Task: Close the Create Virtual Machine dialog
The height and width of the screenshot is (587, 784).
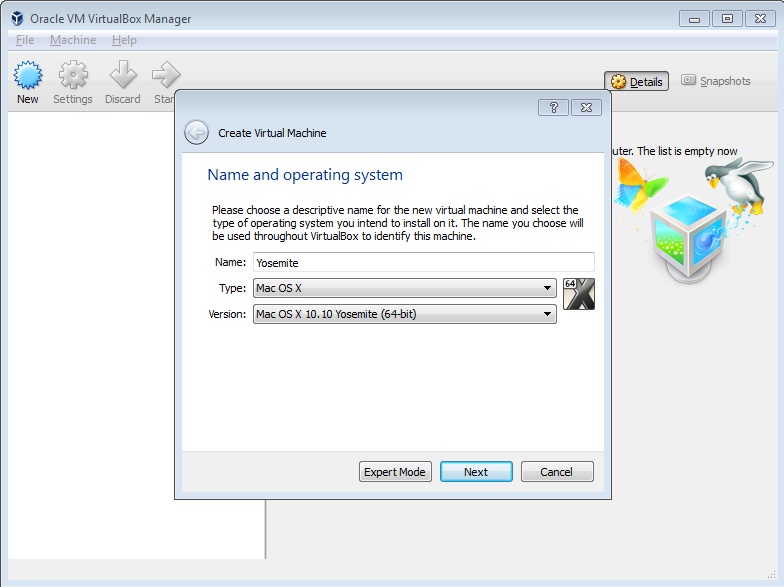Action: [586, 108]
